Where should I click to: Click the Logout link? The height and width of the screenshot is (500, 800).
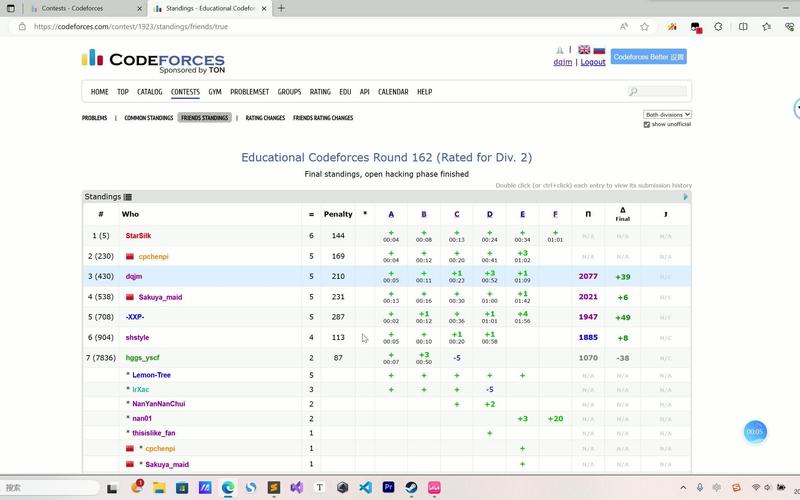coord(593,62)
